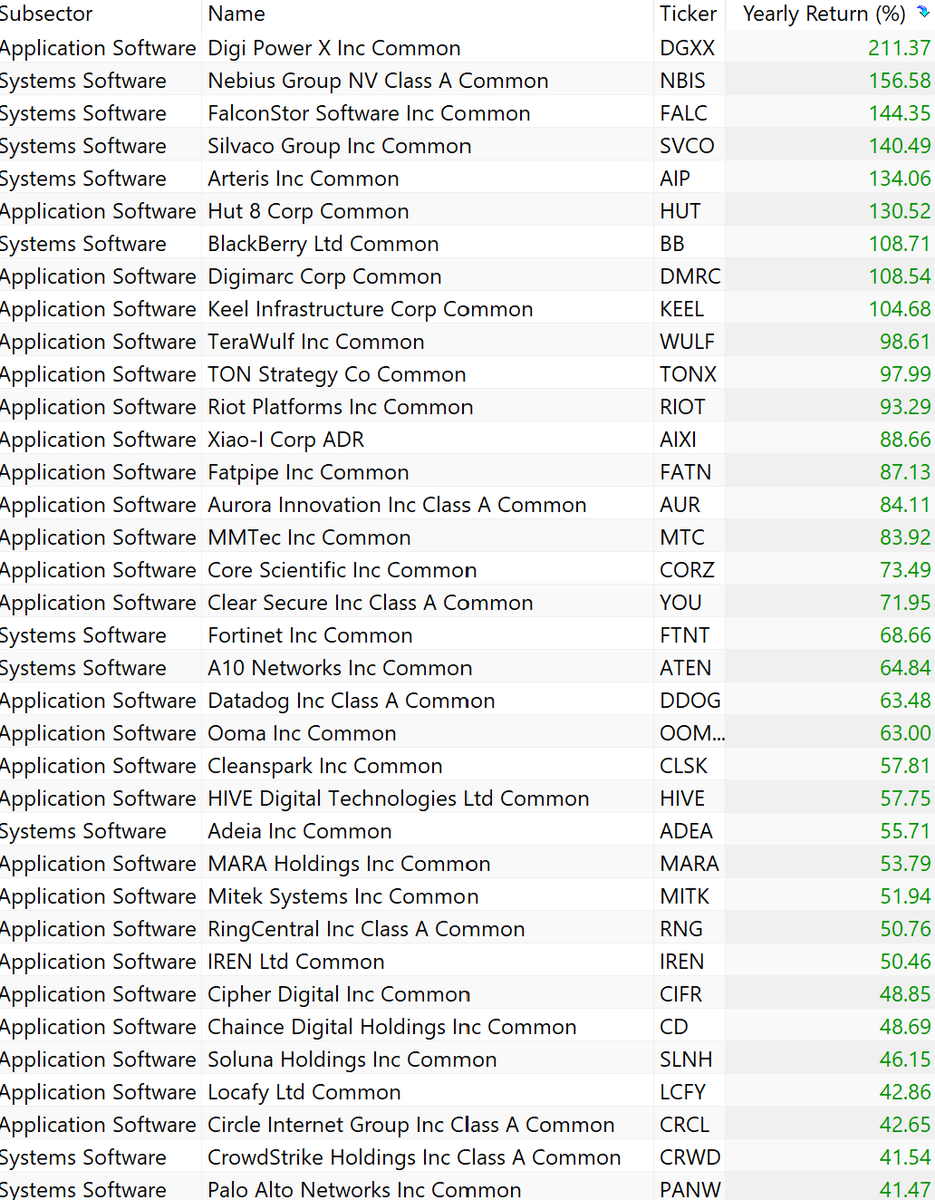
Task: Click the 144.35 return value for FalconStor
Action: 899,113
